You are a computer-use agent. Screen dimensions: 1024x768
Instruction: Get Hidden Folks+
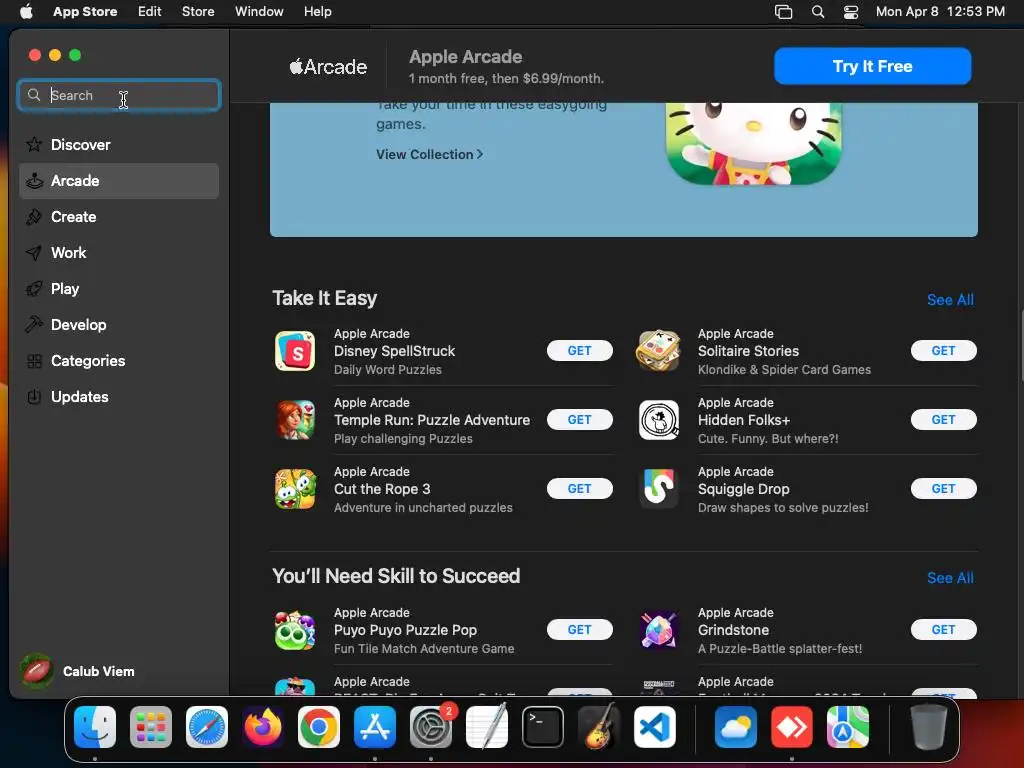point(943,420)
